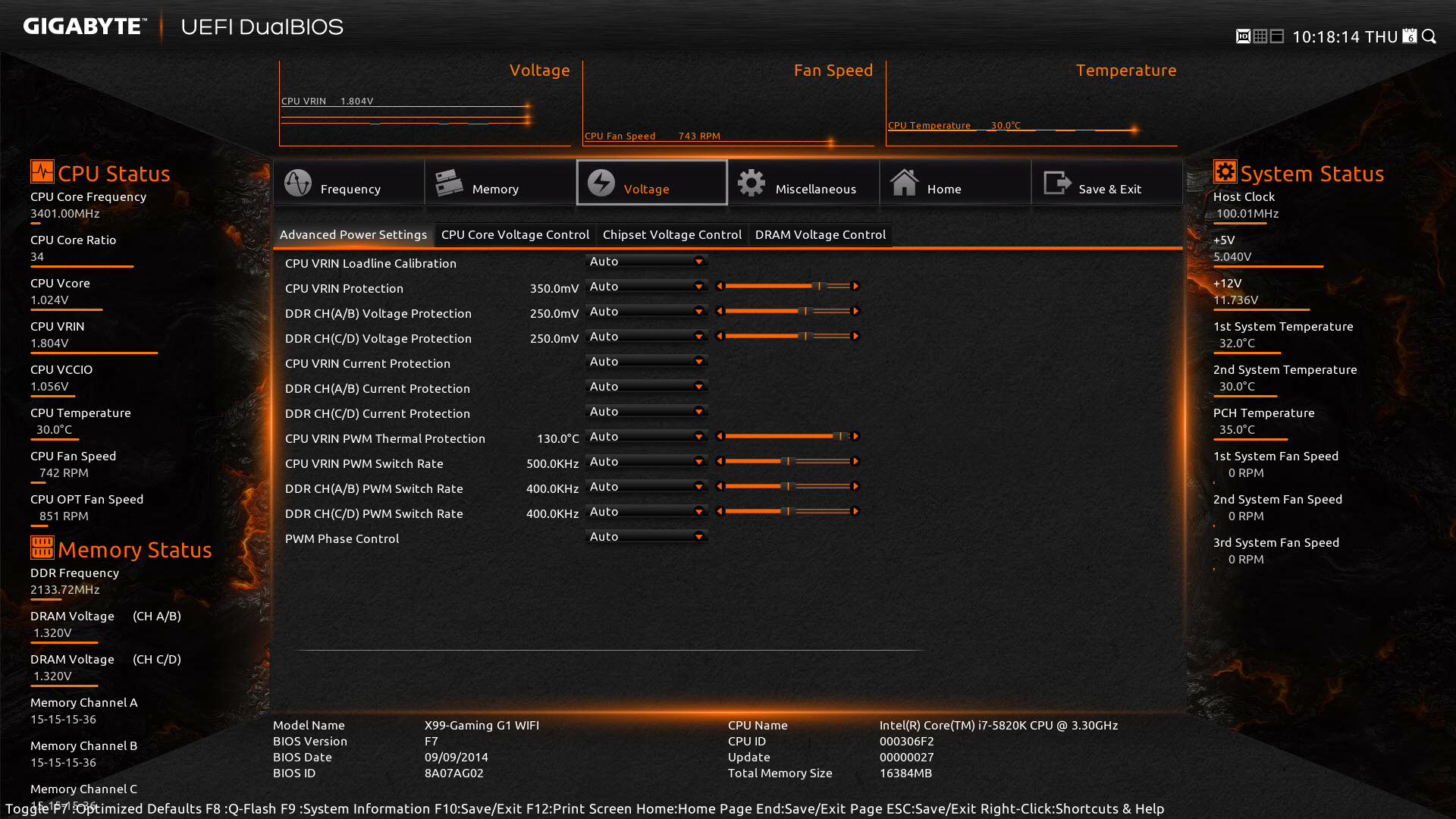Click CPU VRIN PWM Switch Rate slider
The width and height of the screenshot is (1456, 819).
tap(788, 461)
